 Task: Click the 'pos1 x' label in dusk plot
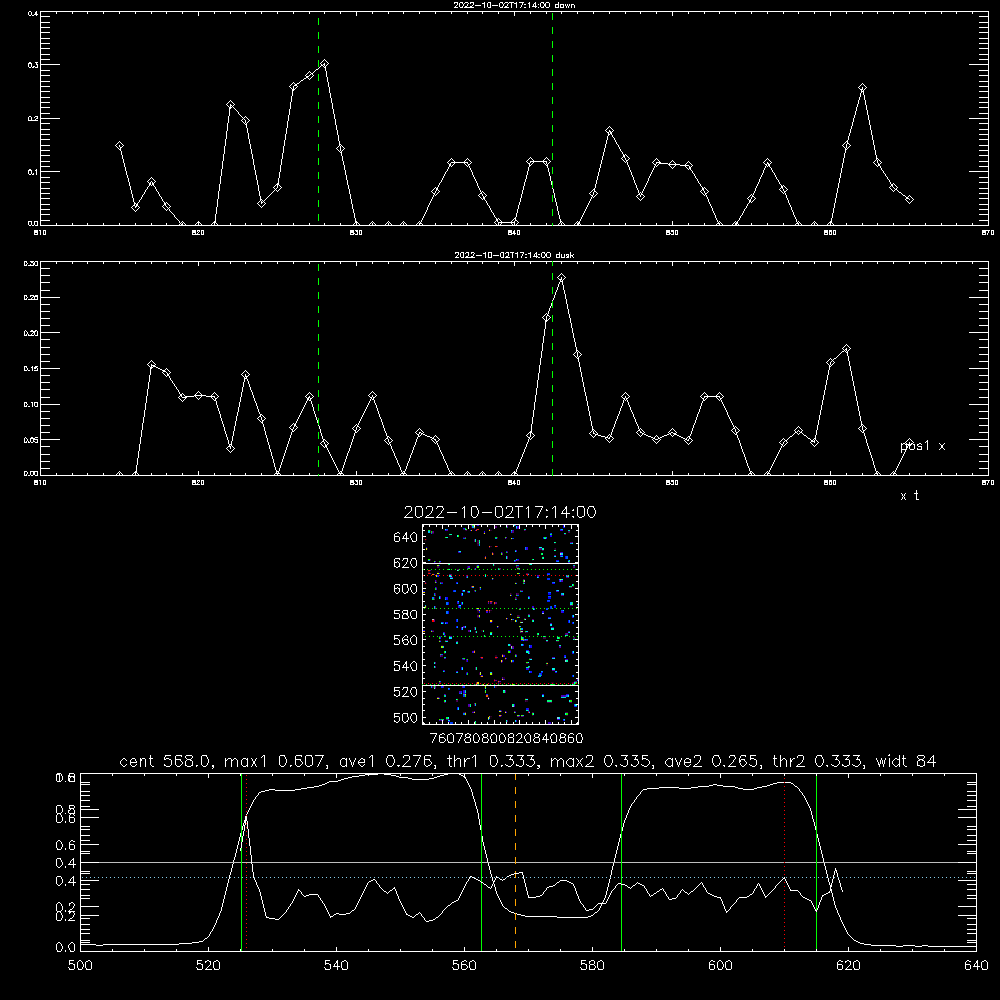(923, 446)
